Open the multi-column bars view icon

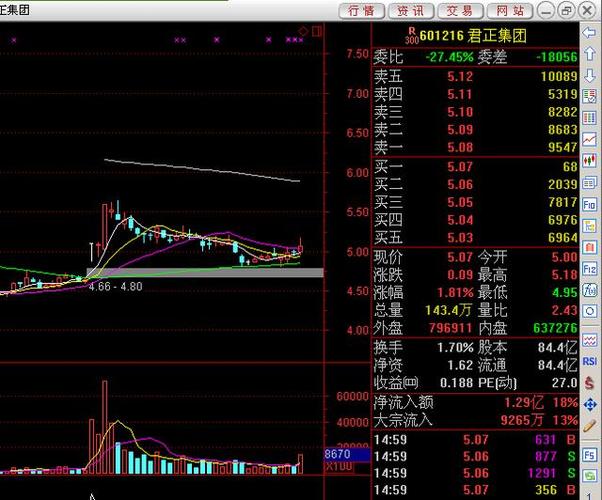[589, 118]
